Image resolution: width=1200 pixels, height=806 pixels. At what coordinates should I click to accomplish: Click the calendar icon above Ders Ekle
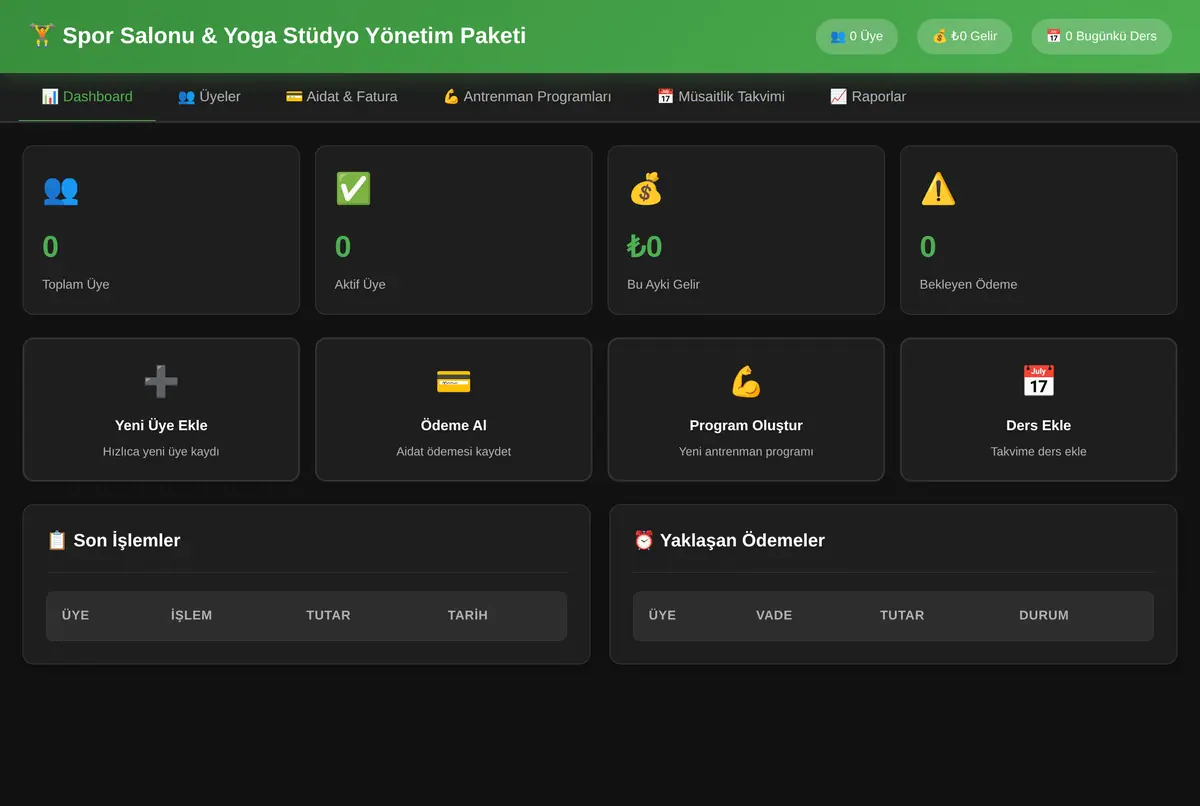pos(1039,381)
